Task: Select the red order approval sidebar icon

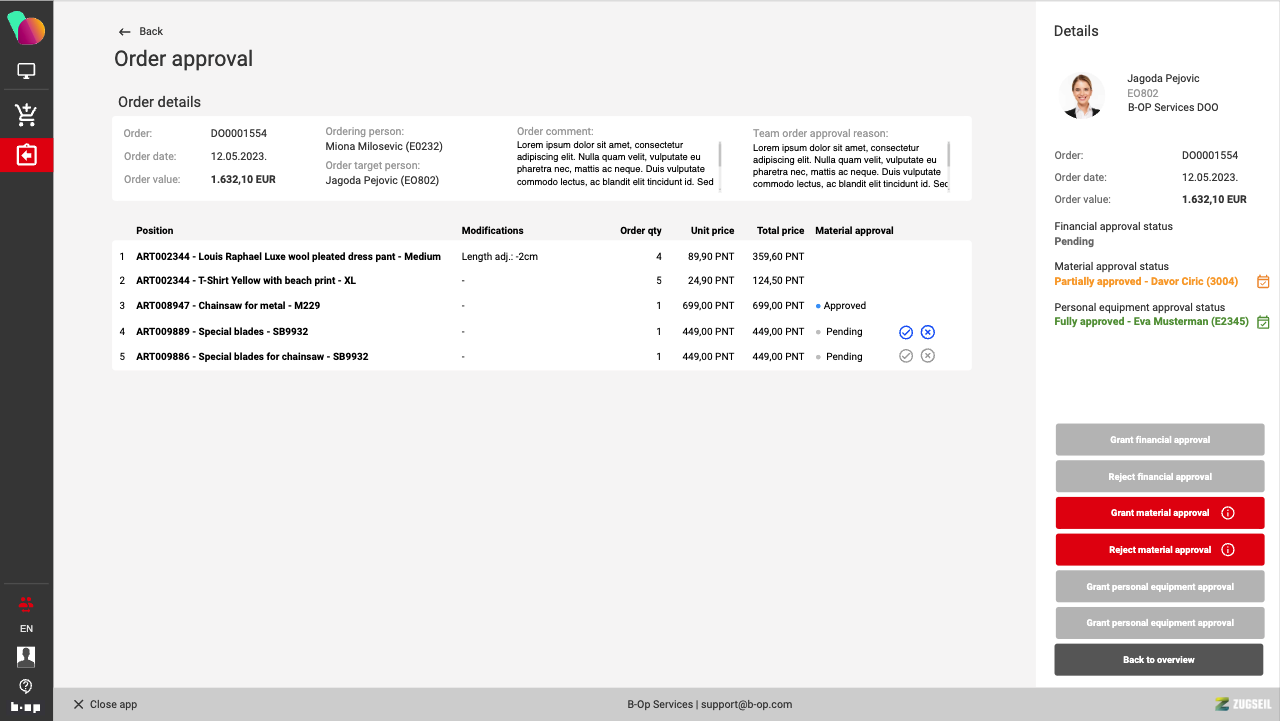Action: (x=26, y=155)
